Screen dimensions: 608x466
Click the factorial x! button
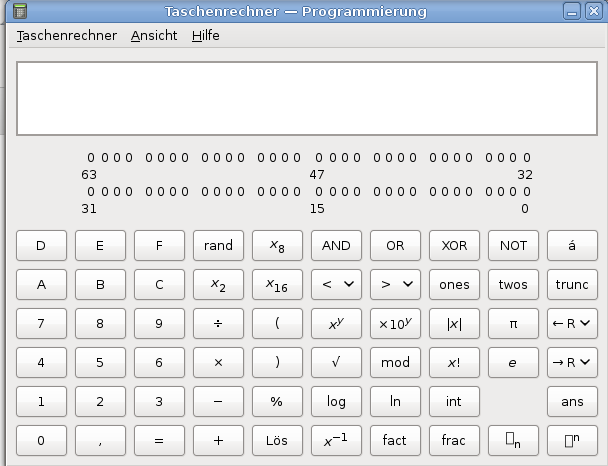(454, 362)
